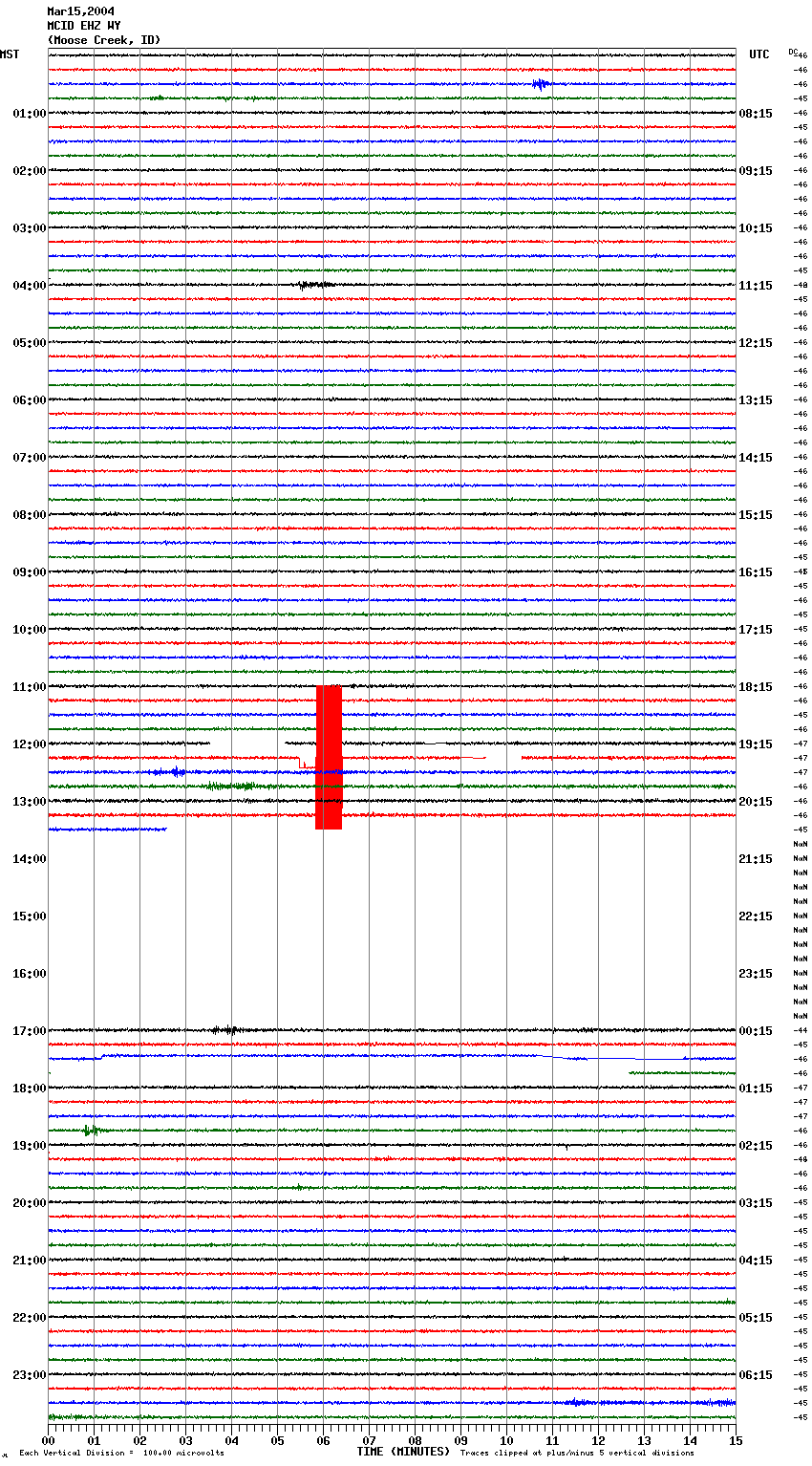
Task: Click the 06 minute tick label
Action: 323,1440
